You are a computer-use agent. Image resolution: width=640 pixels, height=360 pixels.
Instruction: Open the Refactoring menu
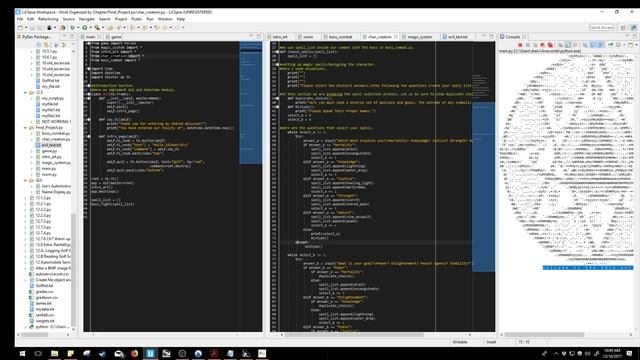pyautogui.click(x=48, y=19)
